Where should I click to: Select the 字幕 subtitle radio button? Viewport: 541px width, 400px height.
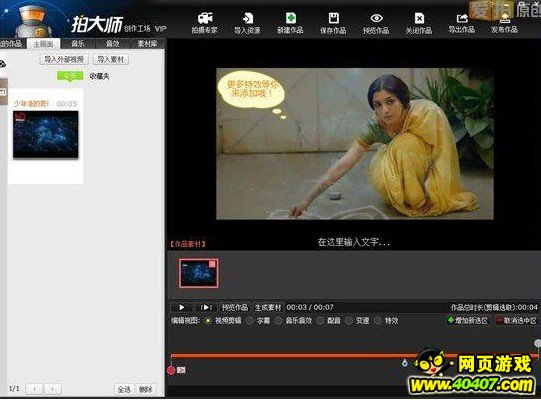(250, 321)
